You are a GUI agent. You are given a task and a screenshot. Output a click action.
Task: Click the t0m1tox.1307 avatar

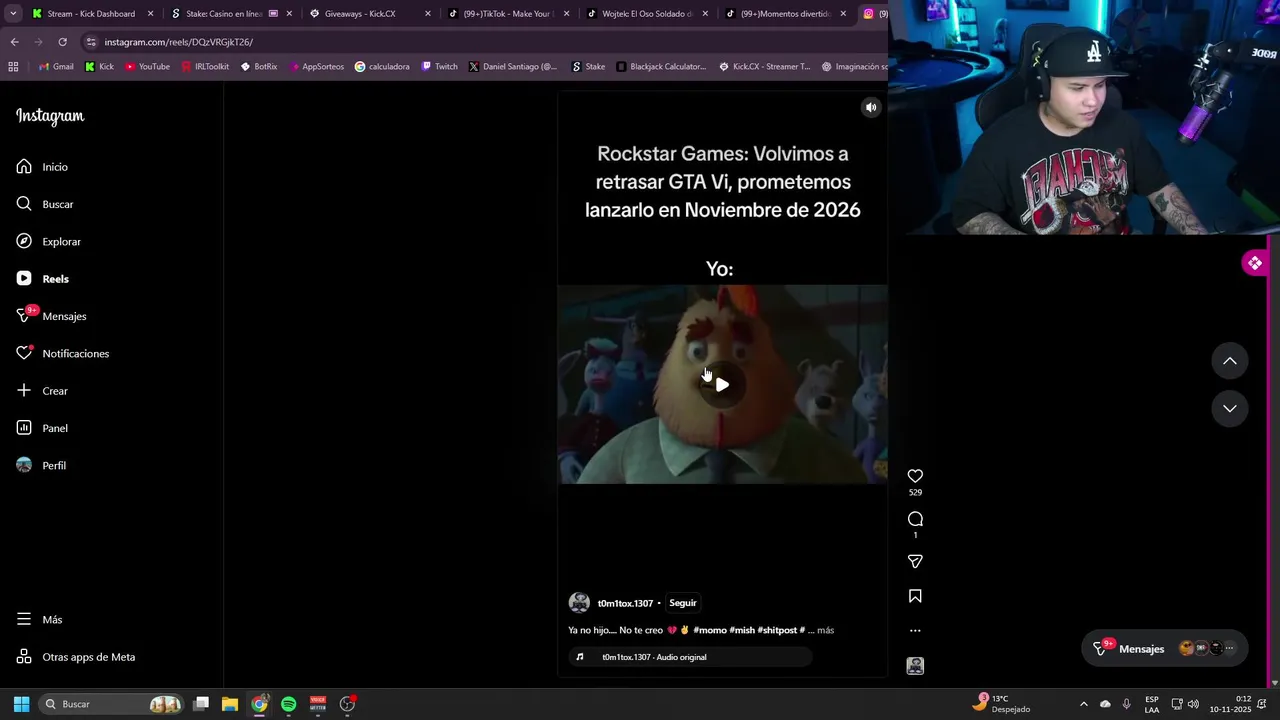(x=579, y=603)
